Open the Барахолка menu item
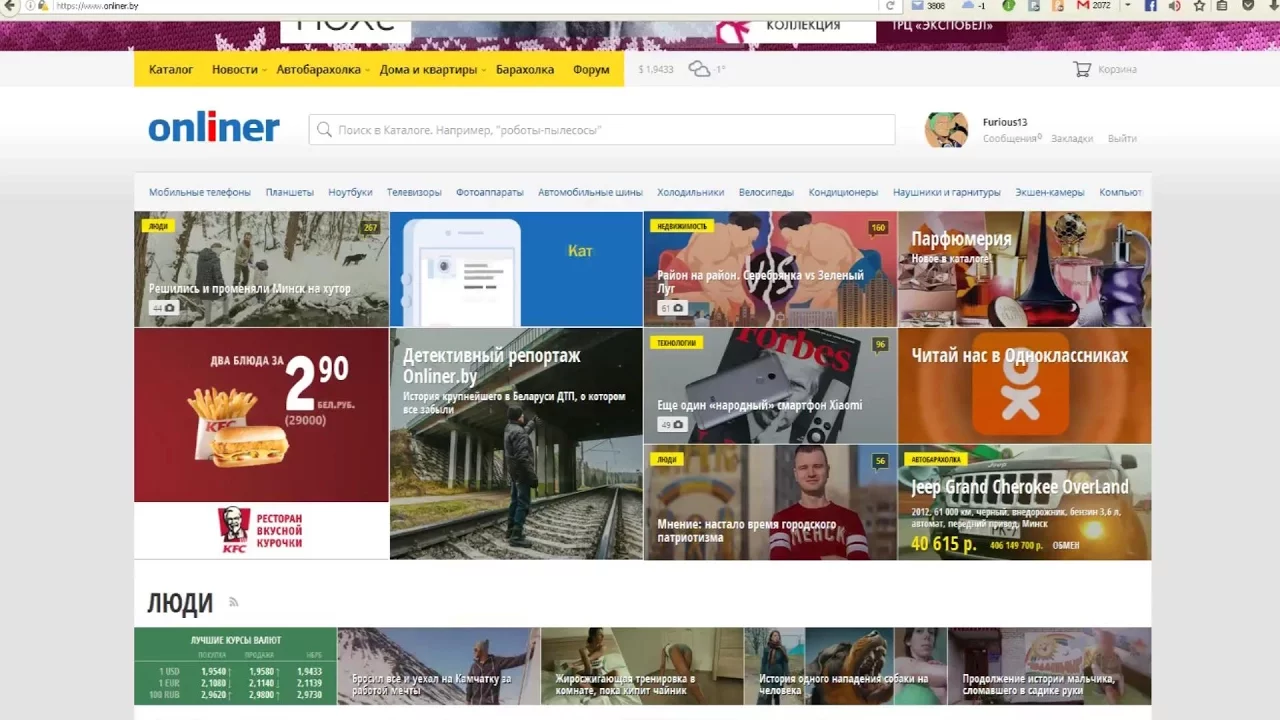 pyautogui.click(x=525, y=69)
